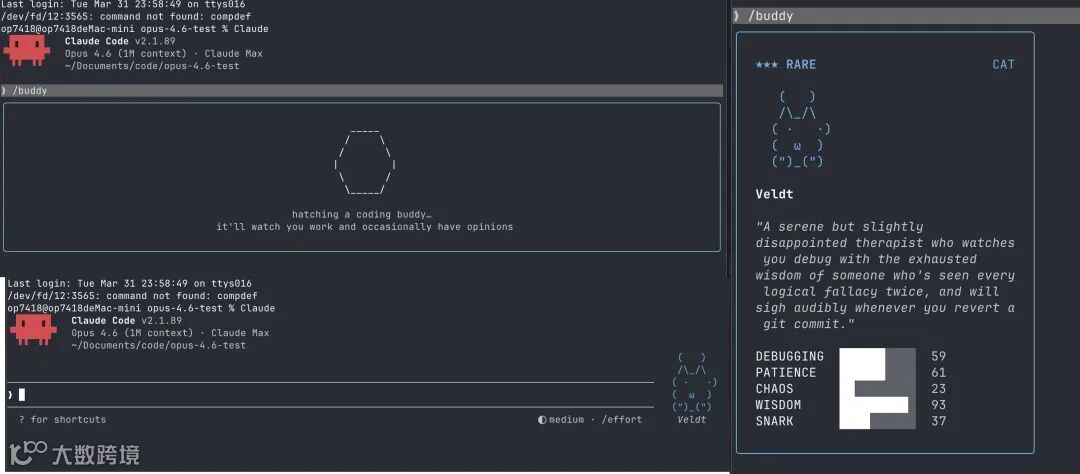Click the DEBUGGING value 59
The height and width of the screenshot is (474, 1080).
pos(938,356)
